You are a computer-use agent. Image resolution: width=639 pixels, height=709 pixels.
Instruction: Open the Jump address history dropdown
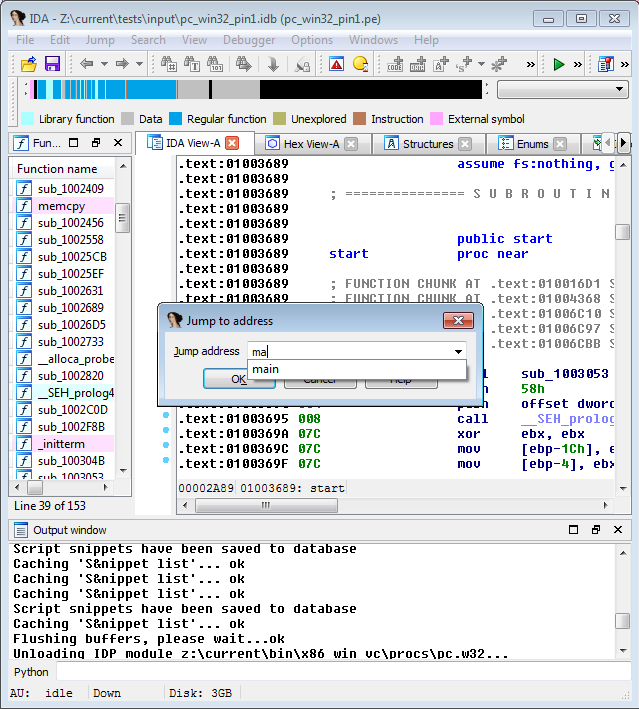tap(458, 351)
